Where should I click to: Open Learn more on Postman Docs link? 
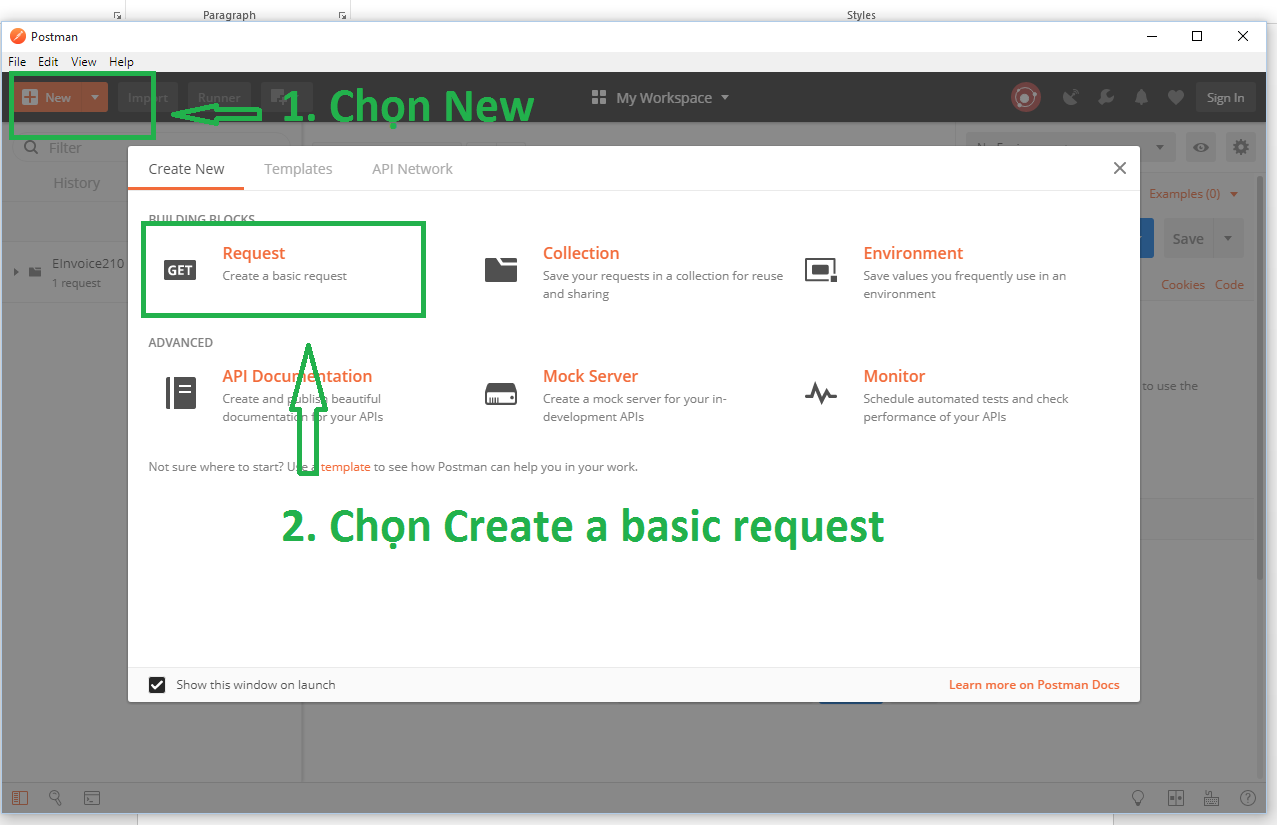[x=1034, y=685]
